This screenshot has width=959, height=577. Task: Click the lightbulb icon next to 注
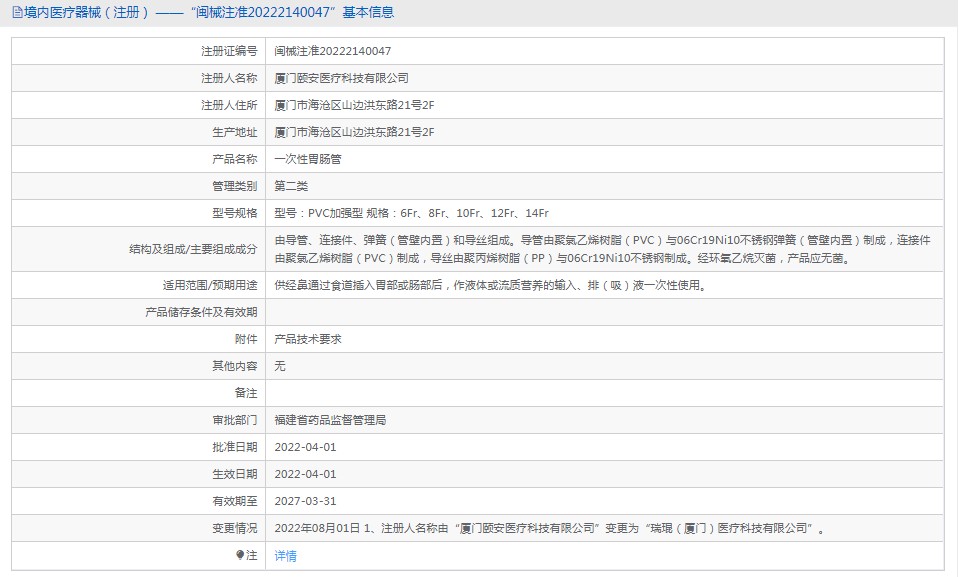click(240, 555)
